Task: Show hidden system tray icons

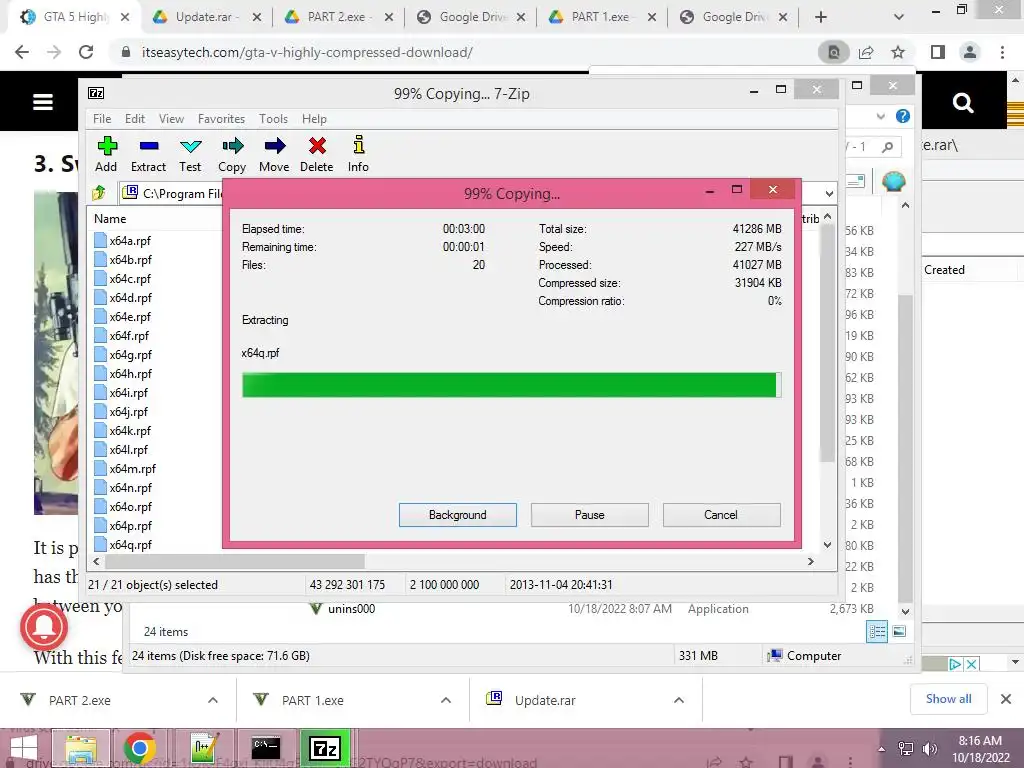Action: click(882, 749)
